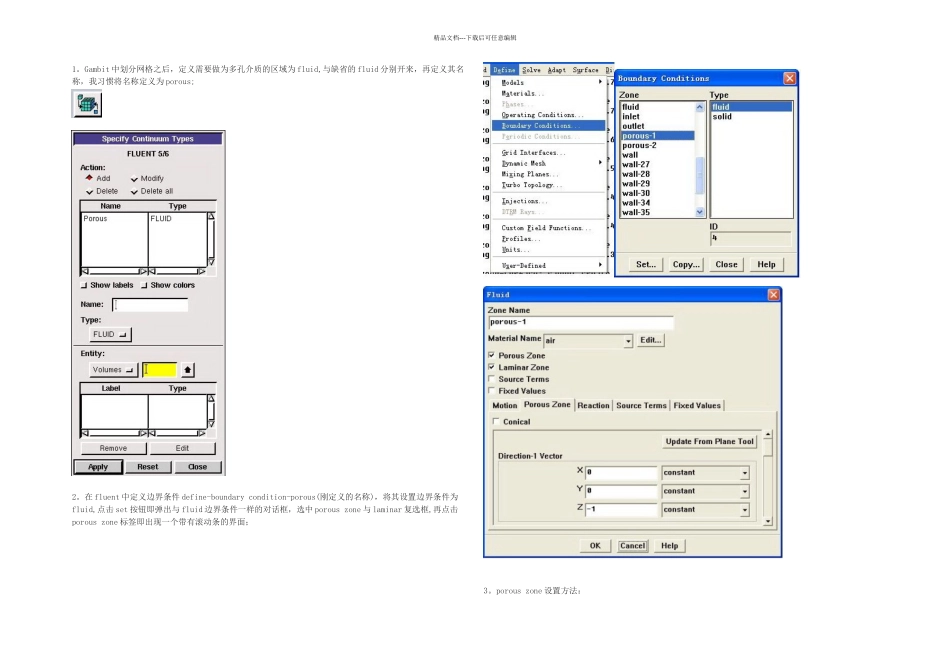This screenshot has width=950, height=672.
Task: Select outlet in Zone list
Action: tap(657, 126)
